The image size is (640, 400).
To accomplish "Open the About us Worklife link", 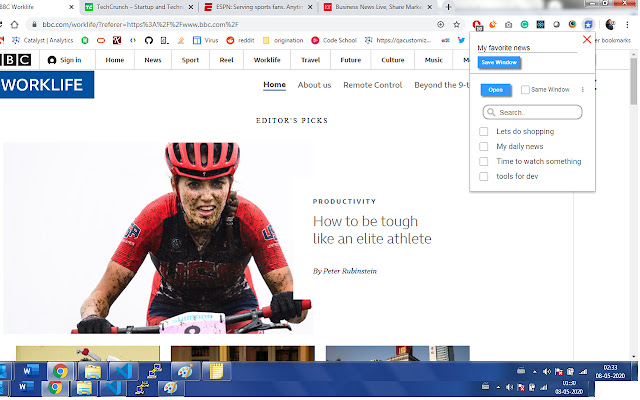I will [314, 85].
